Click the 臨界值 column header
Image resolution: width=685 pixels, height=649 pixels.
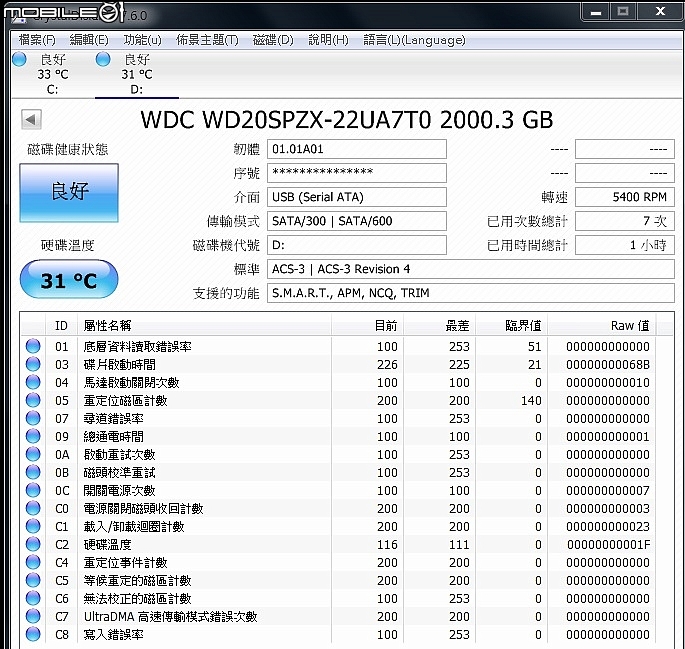[512, 326]
